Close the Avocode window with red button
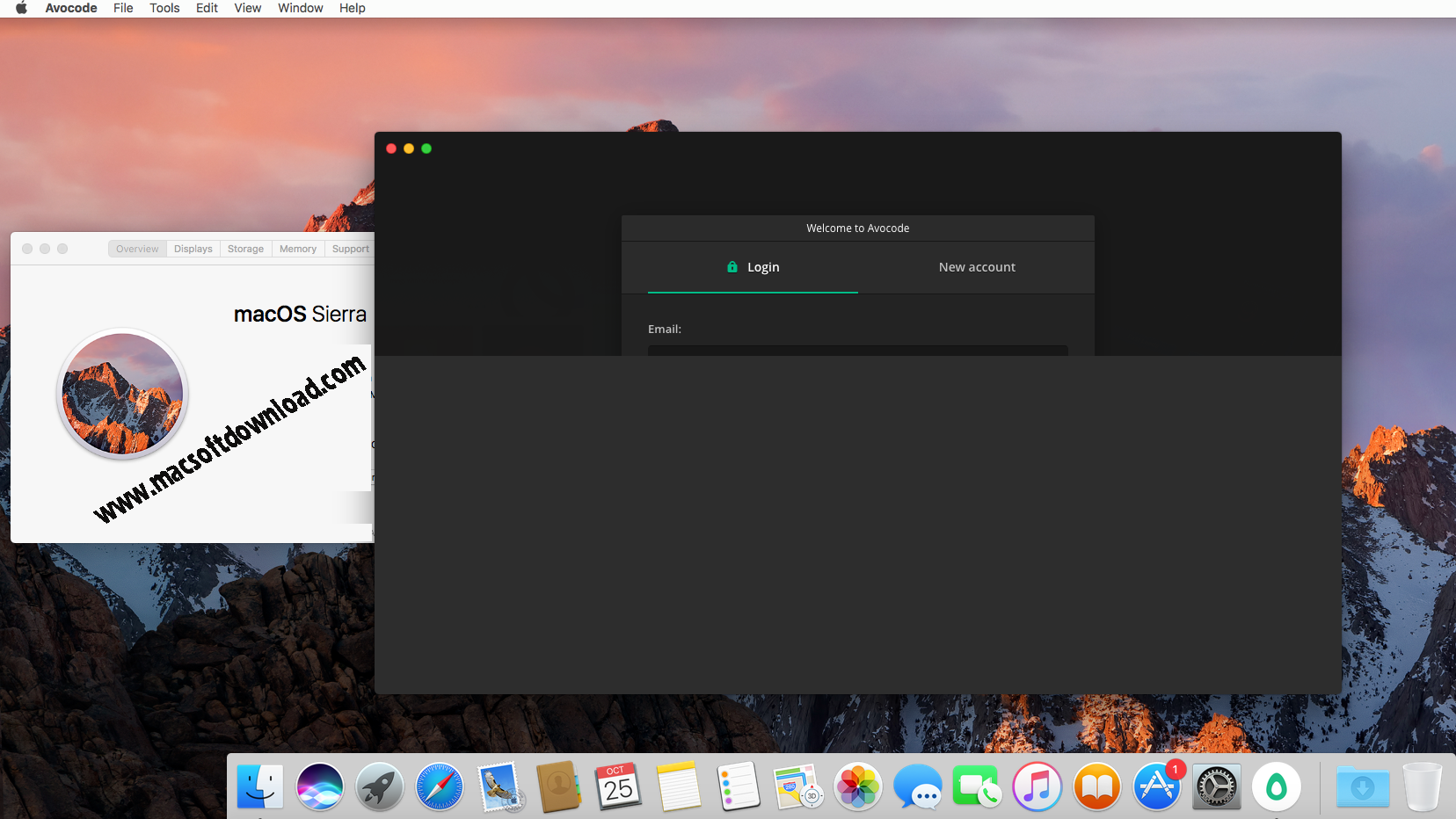Screen dimensions: 1456x819 [391, 149]
